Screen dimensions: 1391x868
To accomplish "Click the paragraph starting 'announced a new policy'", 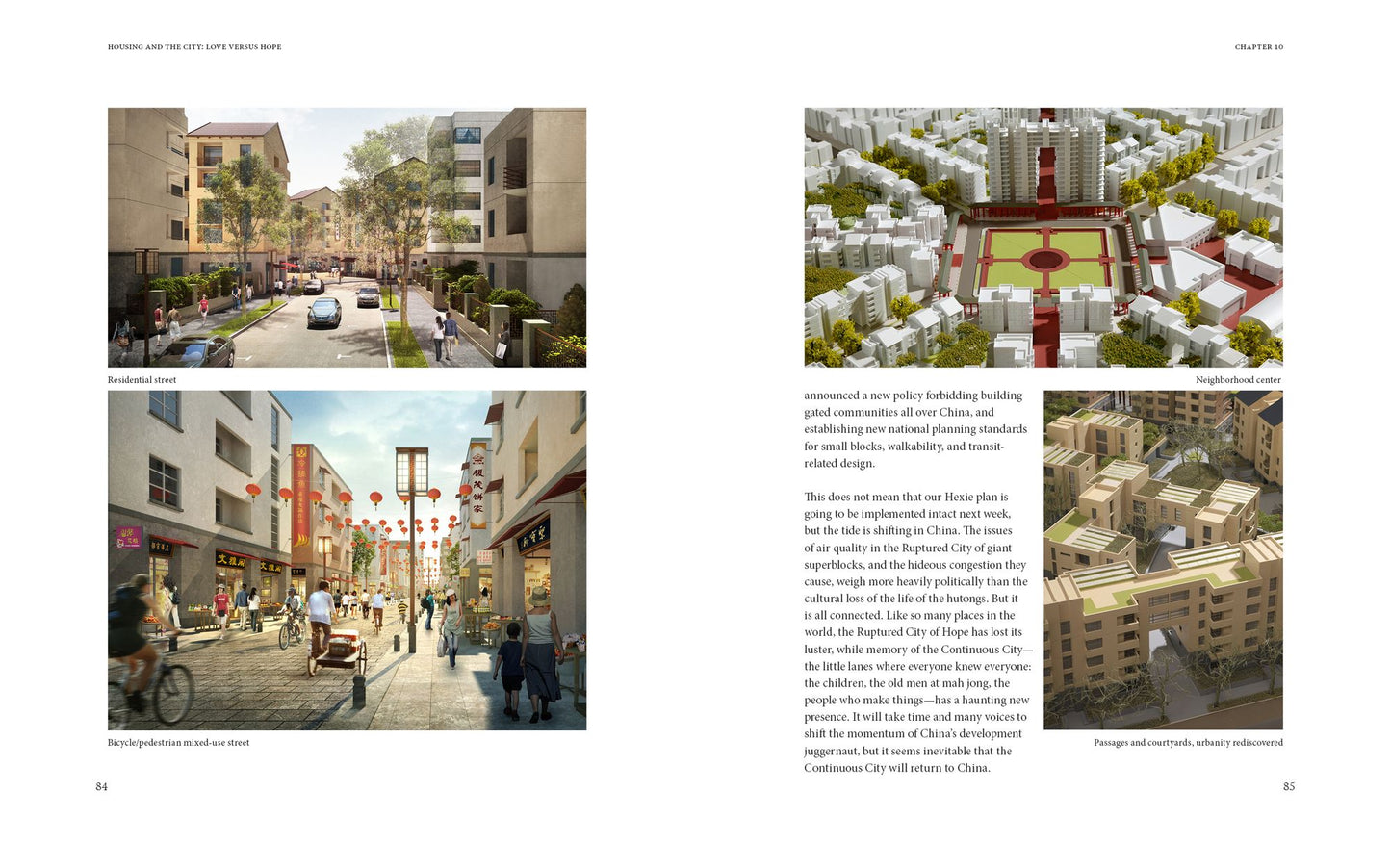I will point(915,429).
